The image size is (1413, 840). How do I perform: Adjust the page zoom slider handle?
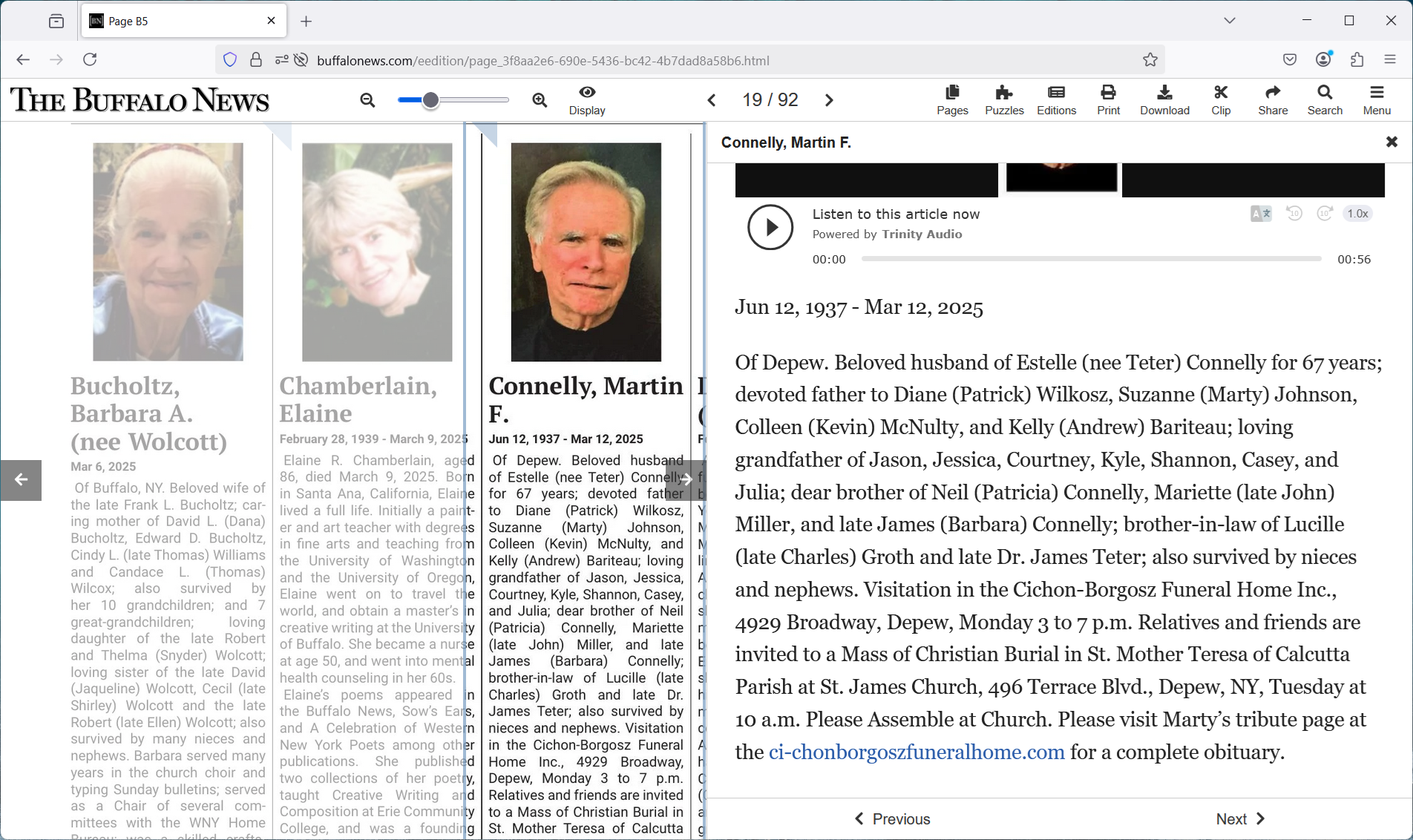[430, 100]
